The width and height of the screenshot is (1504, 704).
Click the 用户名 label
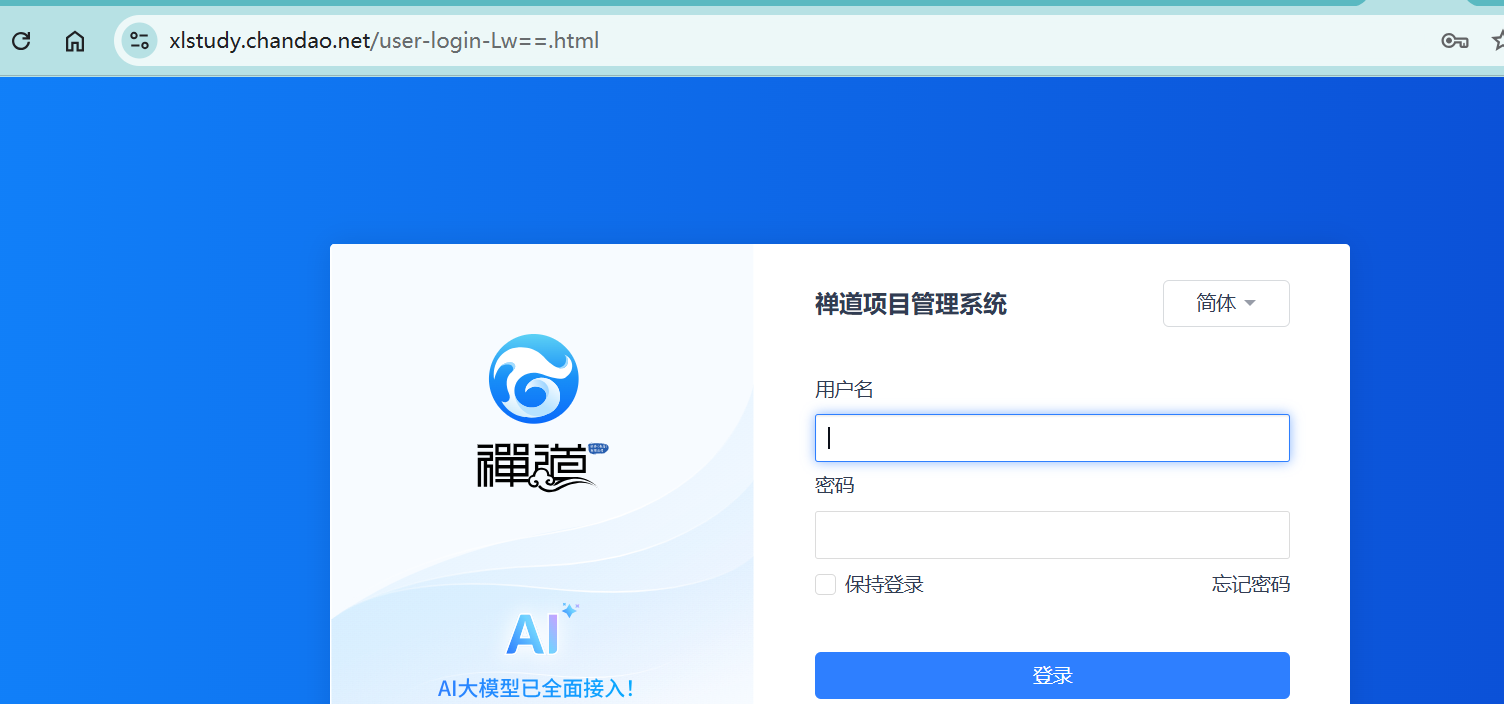click(844, 390)
